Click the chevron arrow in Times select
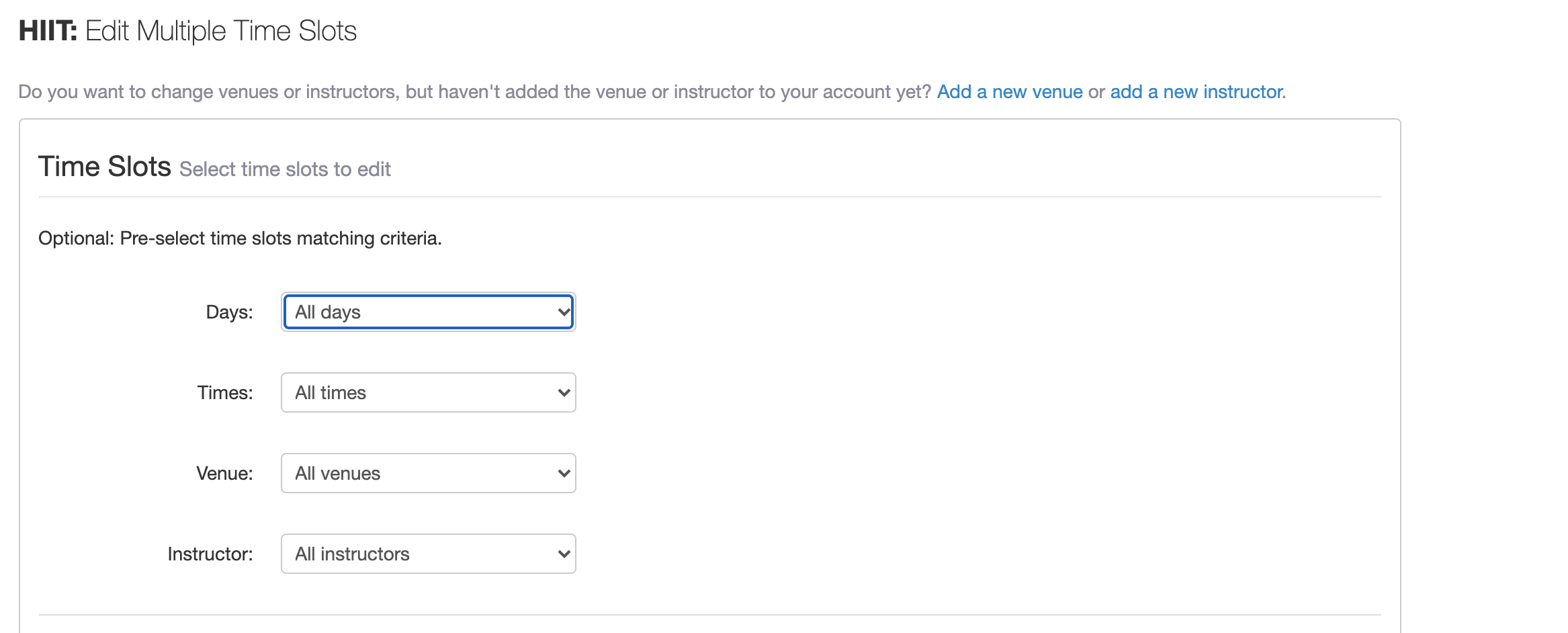The height and width of the screenshot is (633, 1568). coord(564,392)
